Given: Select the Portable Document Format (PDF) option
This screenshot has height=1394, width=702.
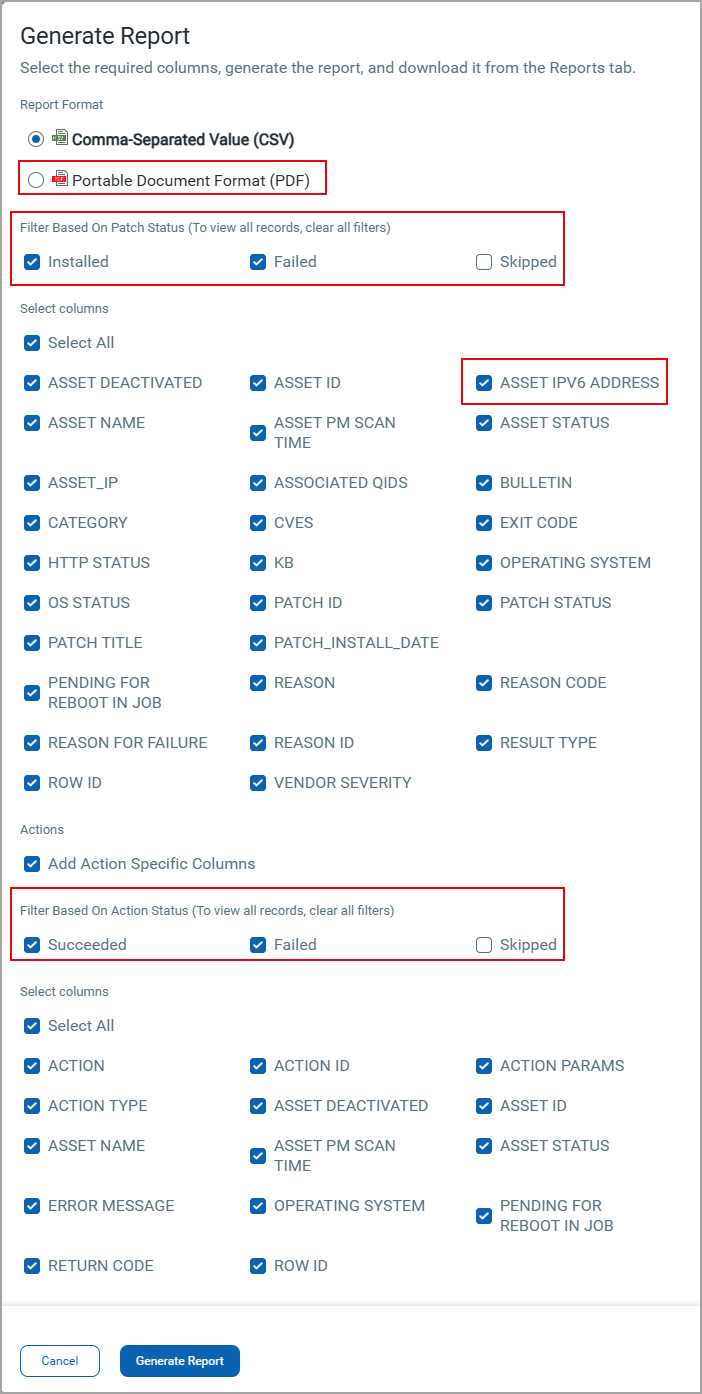Looking at the screenshot, I should point(36,178).
